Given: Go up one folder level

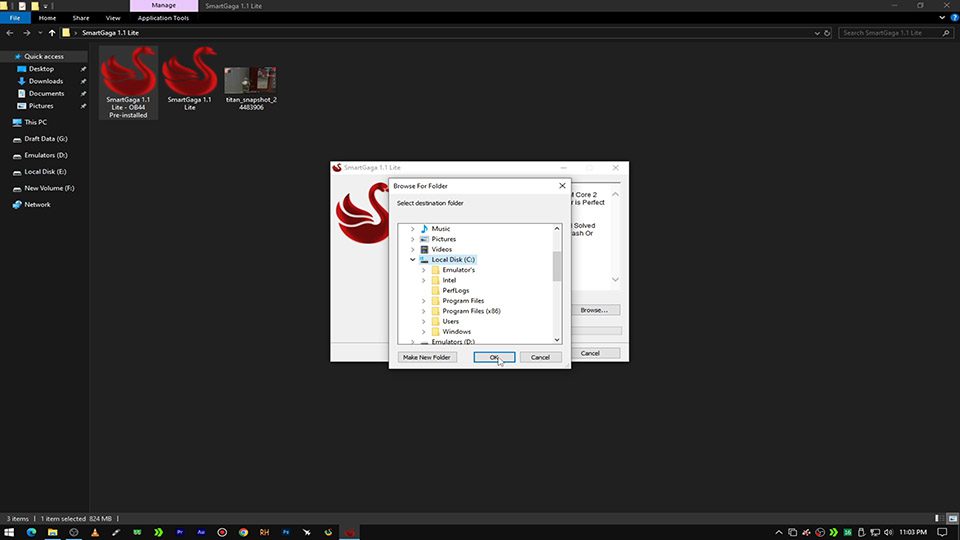Looking at the screenshot, I should pos(52,33).
